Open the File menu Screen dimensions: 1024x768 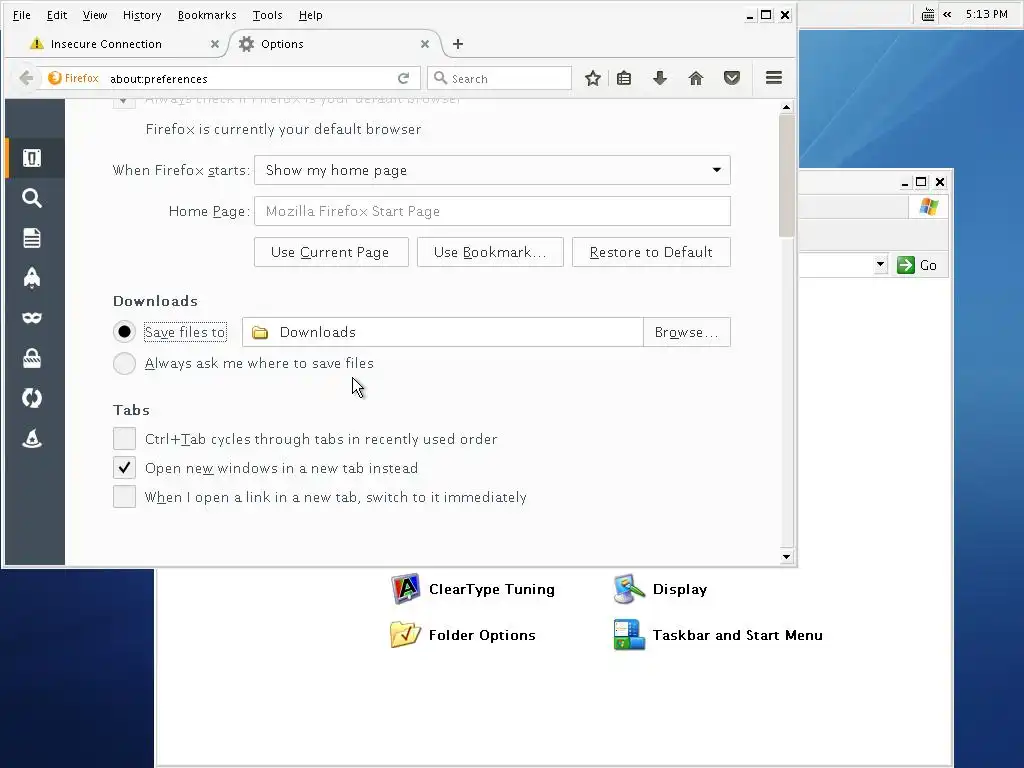point(22,15)
